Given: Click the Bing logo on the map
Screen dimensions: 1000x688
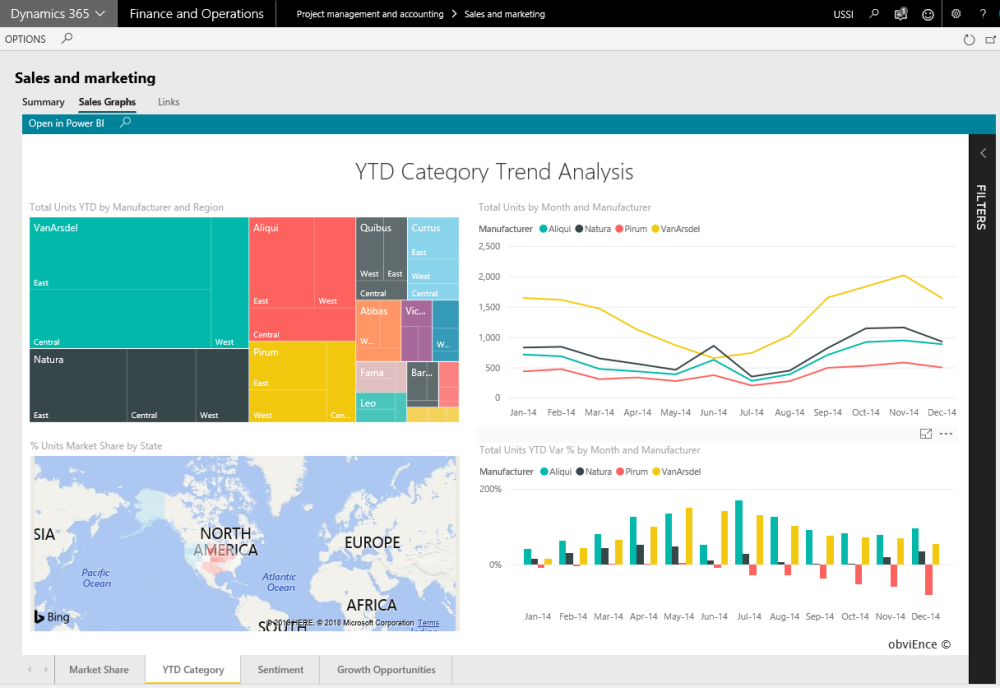Looking at the screenshot, I should 52,617.
